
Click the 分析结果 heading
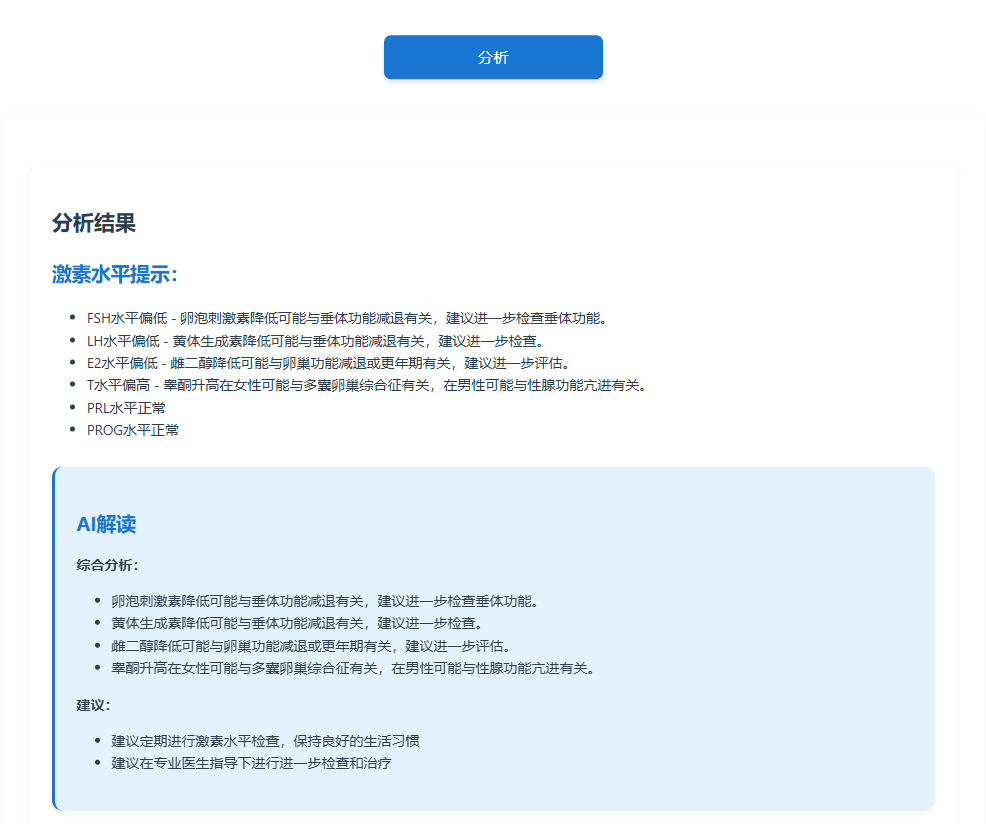tap(94, 223)
